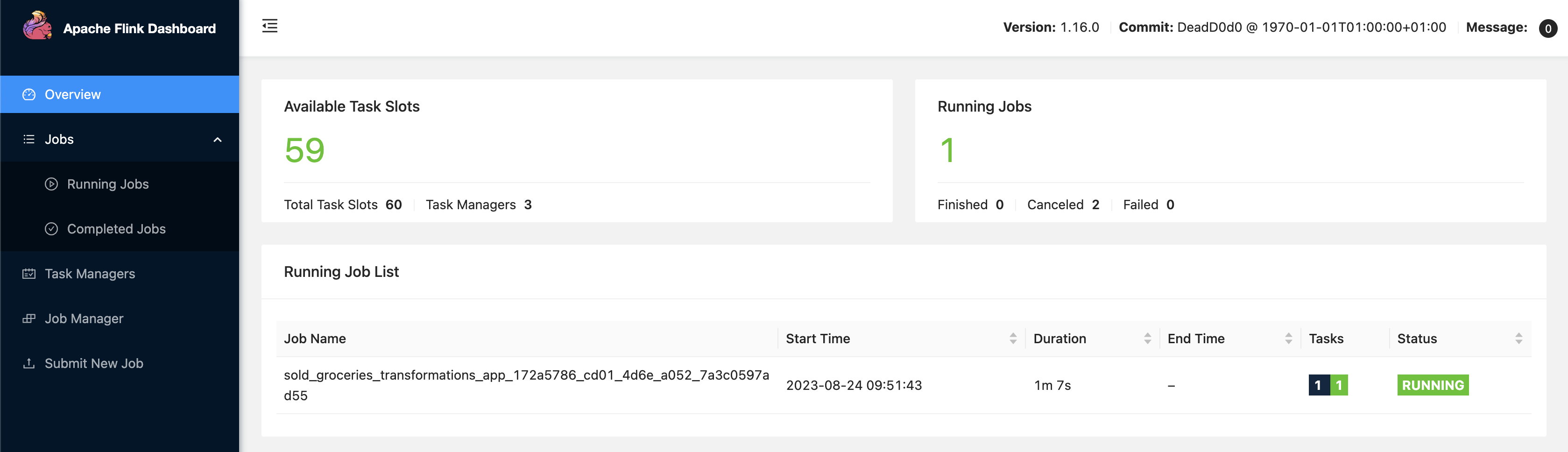
Task: Open the Overview navigation item
Action: point(72,94)
